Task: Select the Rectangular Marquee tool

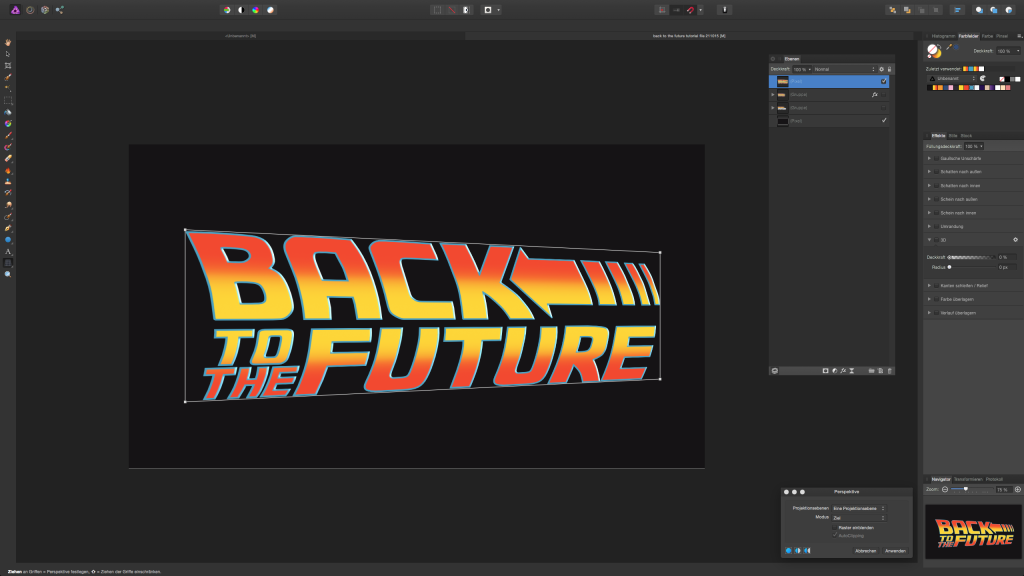Action: (x=8, y=101)
